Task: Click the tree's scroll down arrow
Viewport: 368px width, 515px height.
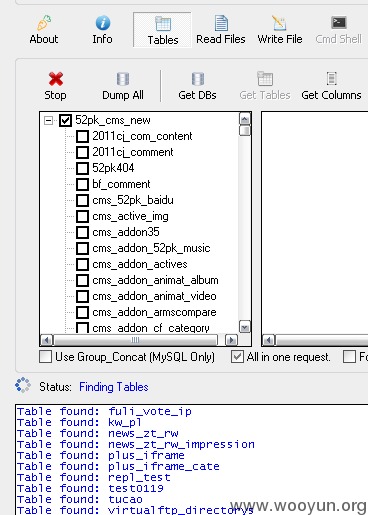Action: [x=245, y=327]
